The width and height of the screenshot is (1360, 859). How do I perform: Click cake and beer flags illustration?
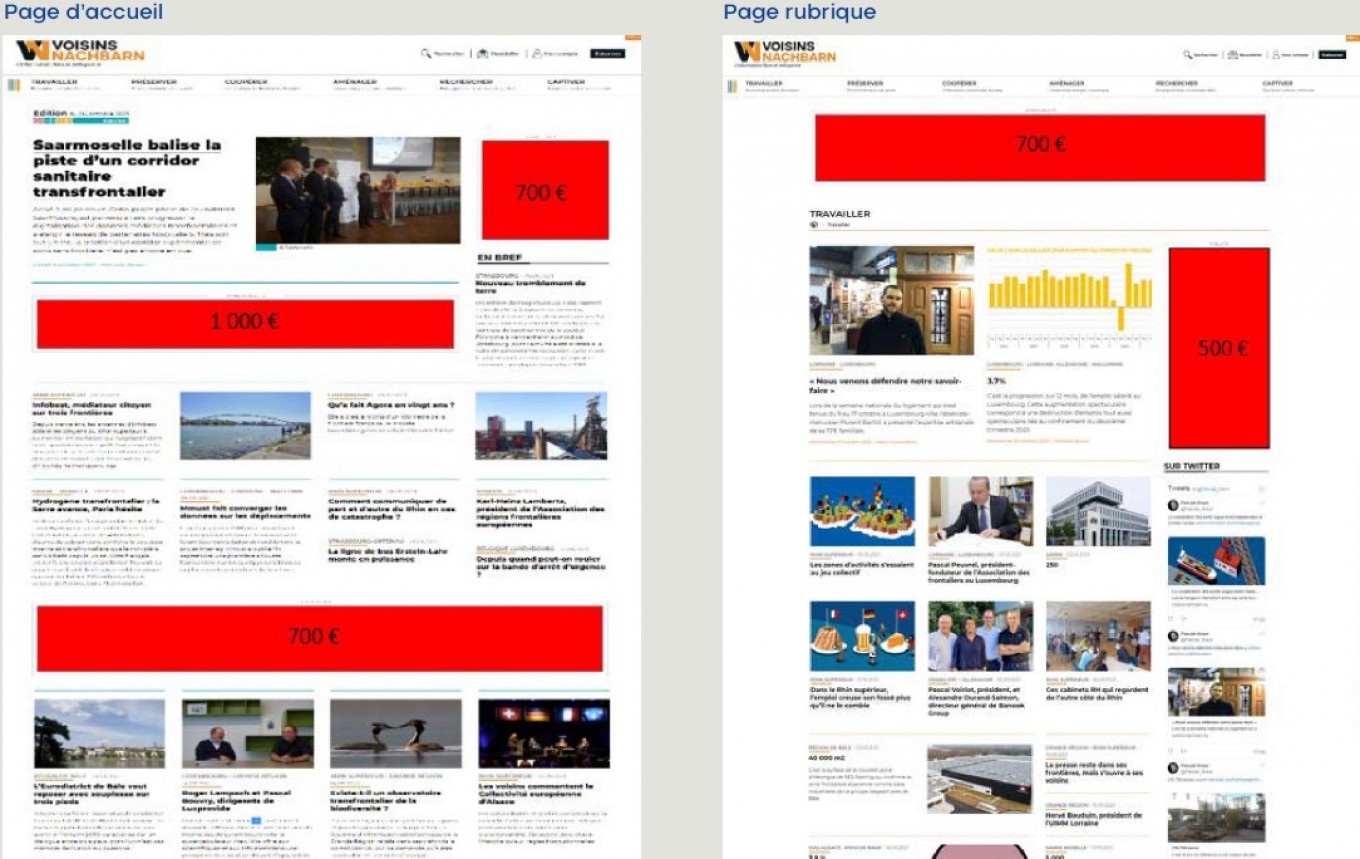tap(862, 636)
